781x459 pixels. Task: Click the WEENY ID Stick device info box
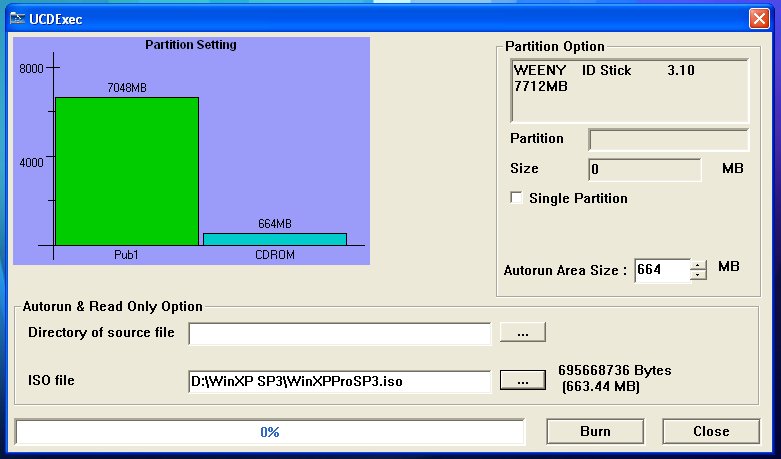point(630,91)
